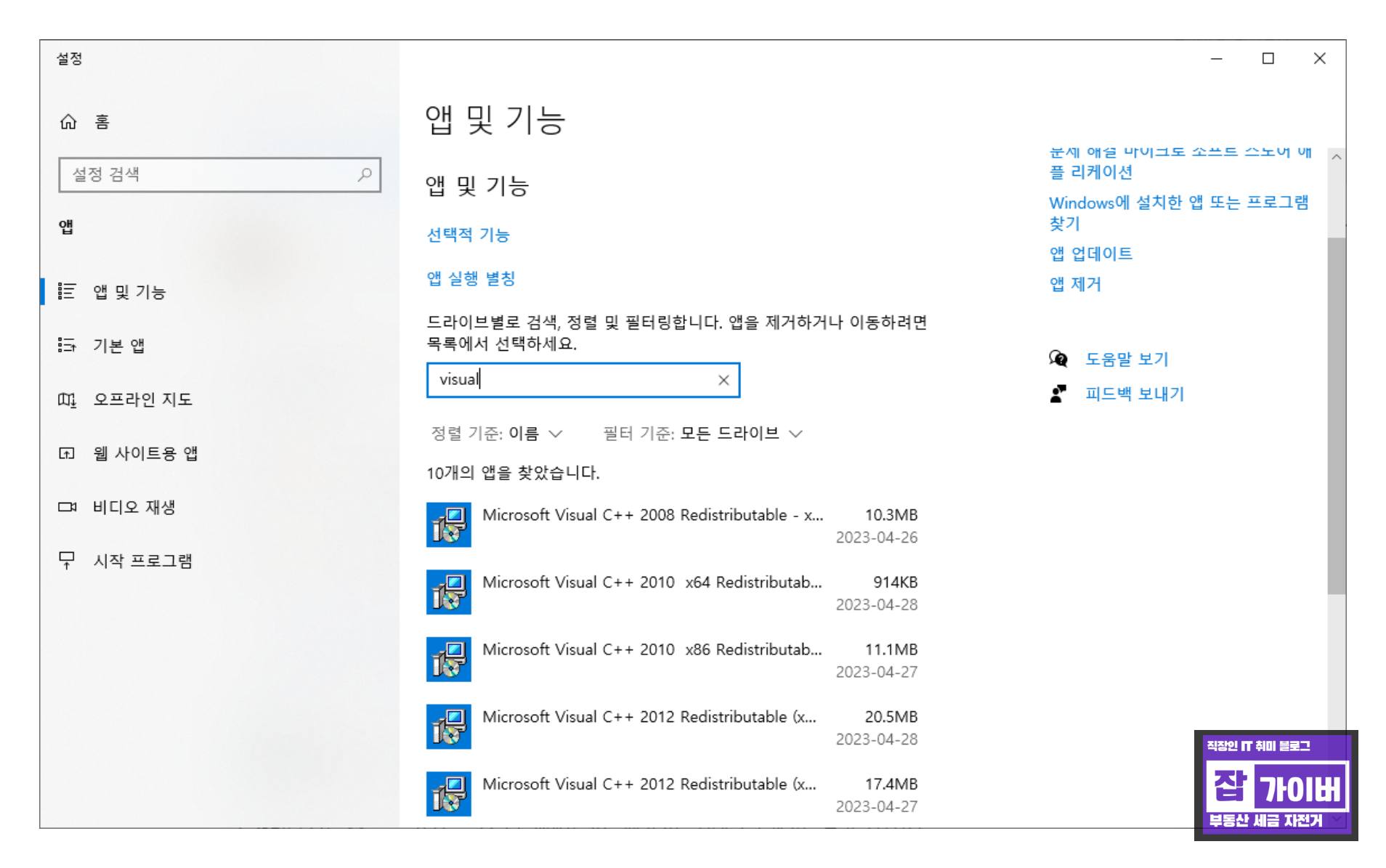Open the 도움말 보기 link
Image resolution: width=1386 pixels, height=868 pixels.
pyautogui.click(x=1127, y=359)
